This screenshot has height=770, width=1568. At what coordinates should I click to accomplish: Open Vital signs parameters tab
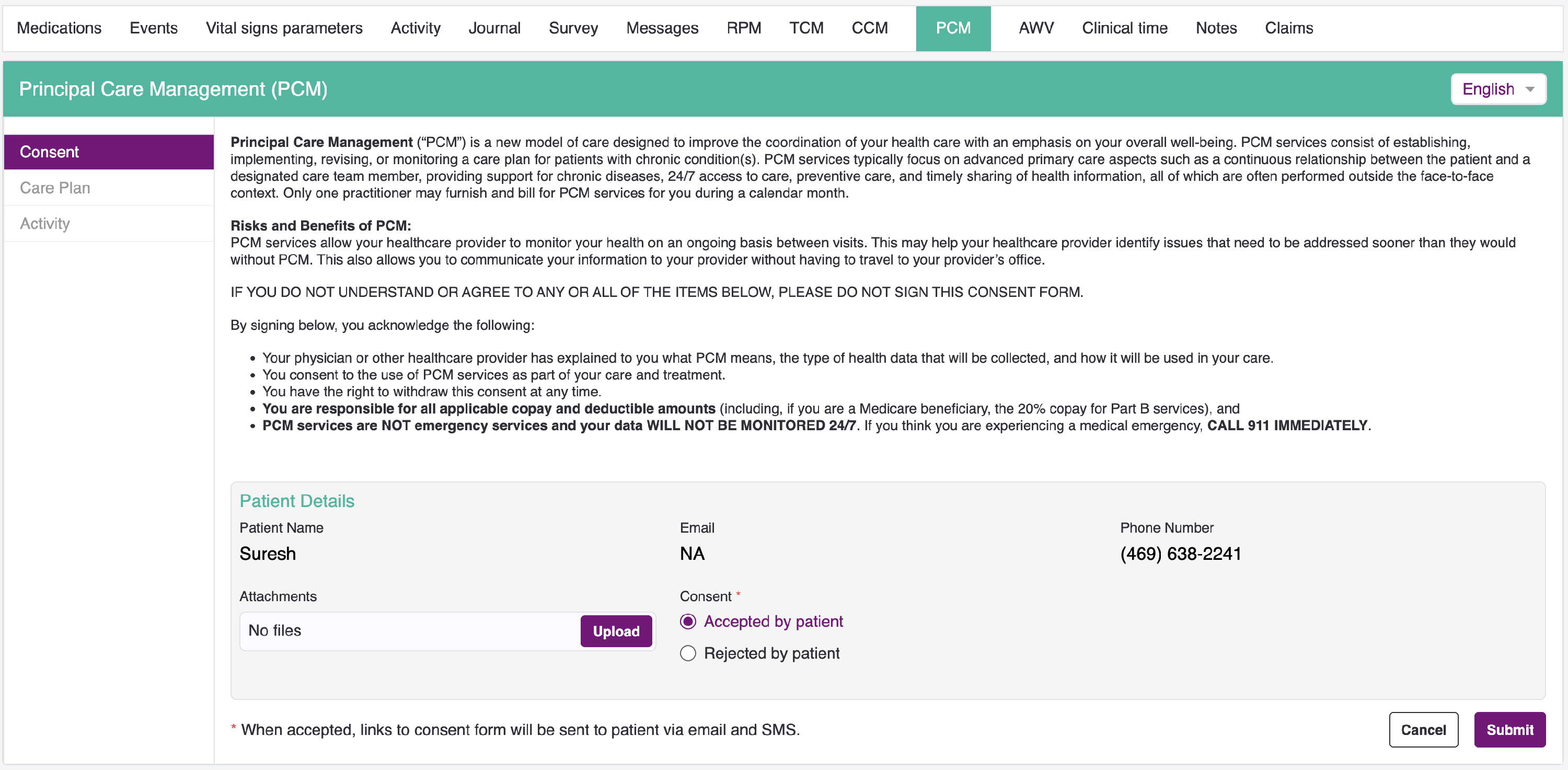(x=284, y=28)
